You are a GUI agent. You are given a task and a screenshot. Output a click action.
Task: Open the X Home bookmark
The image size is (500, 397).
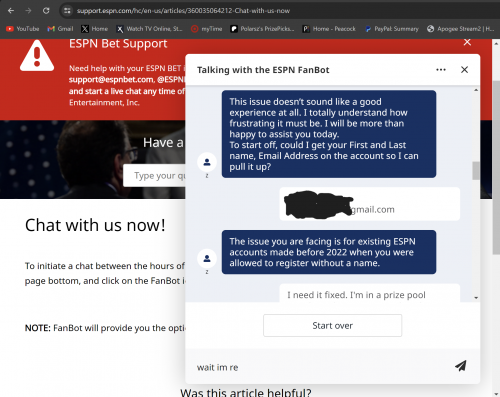pyautogui.click(x=95, y=29)
